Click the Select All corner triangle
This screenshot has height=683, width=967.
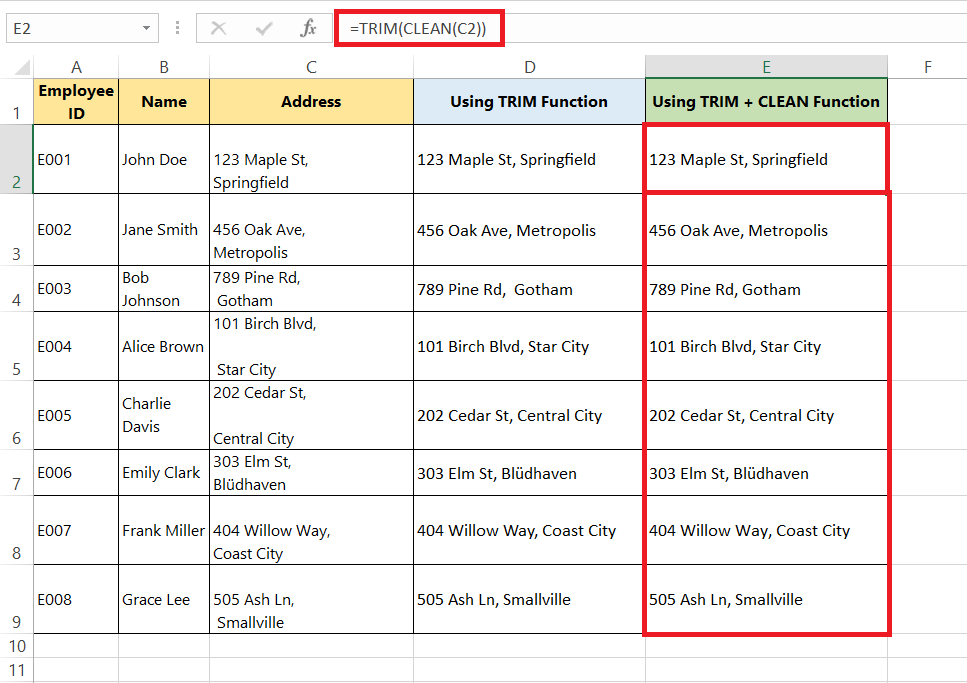click(x=22, y=67)
